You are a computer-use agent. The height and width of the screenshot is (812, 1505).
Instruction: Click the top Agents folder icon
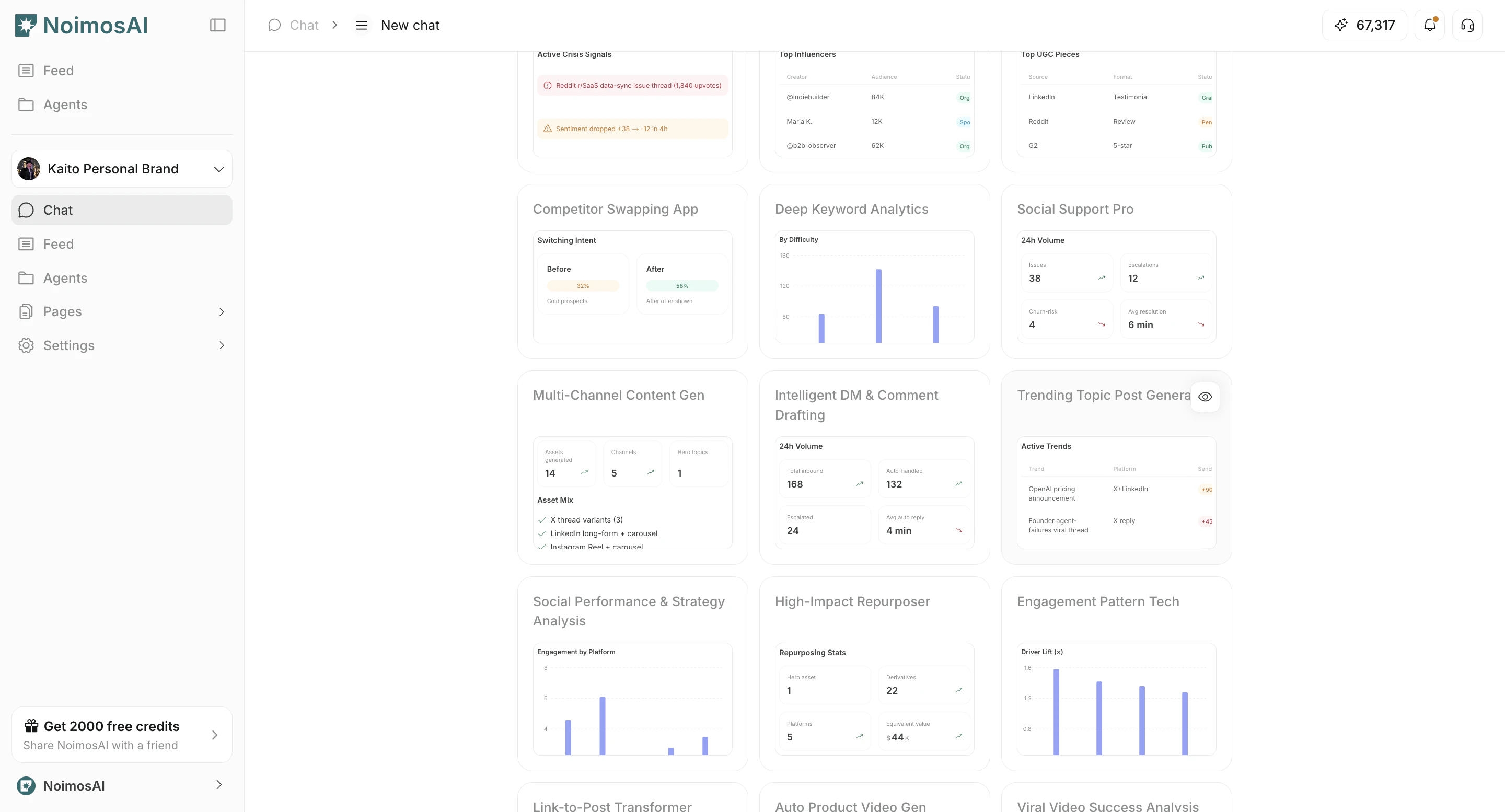(x=26, y=105)
